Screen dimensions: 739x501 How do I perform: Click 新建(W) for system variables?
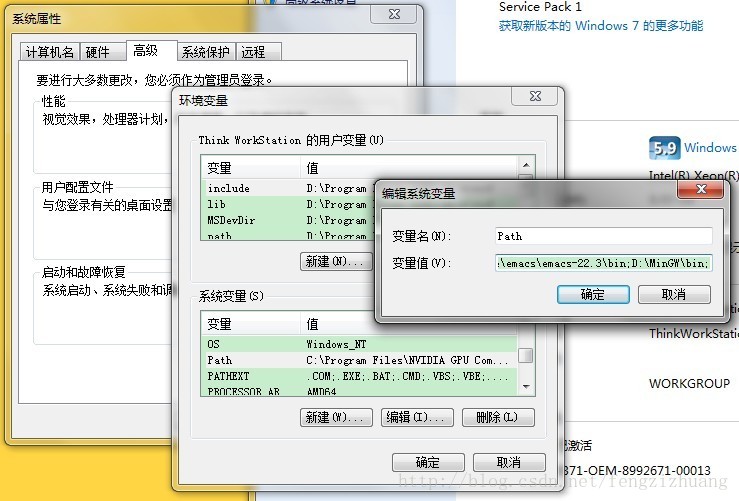click(x=336, y=417)
